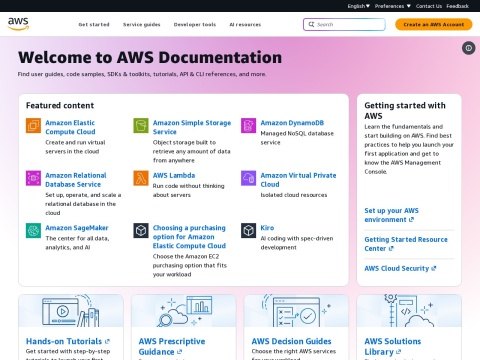Open the Kiro link
Viewport: 480px width, 360px height.
point(267,228)
